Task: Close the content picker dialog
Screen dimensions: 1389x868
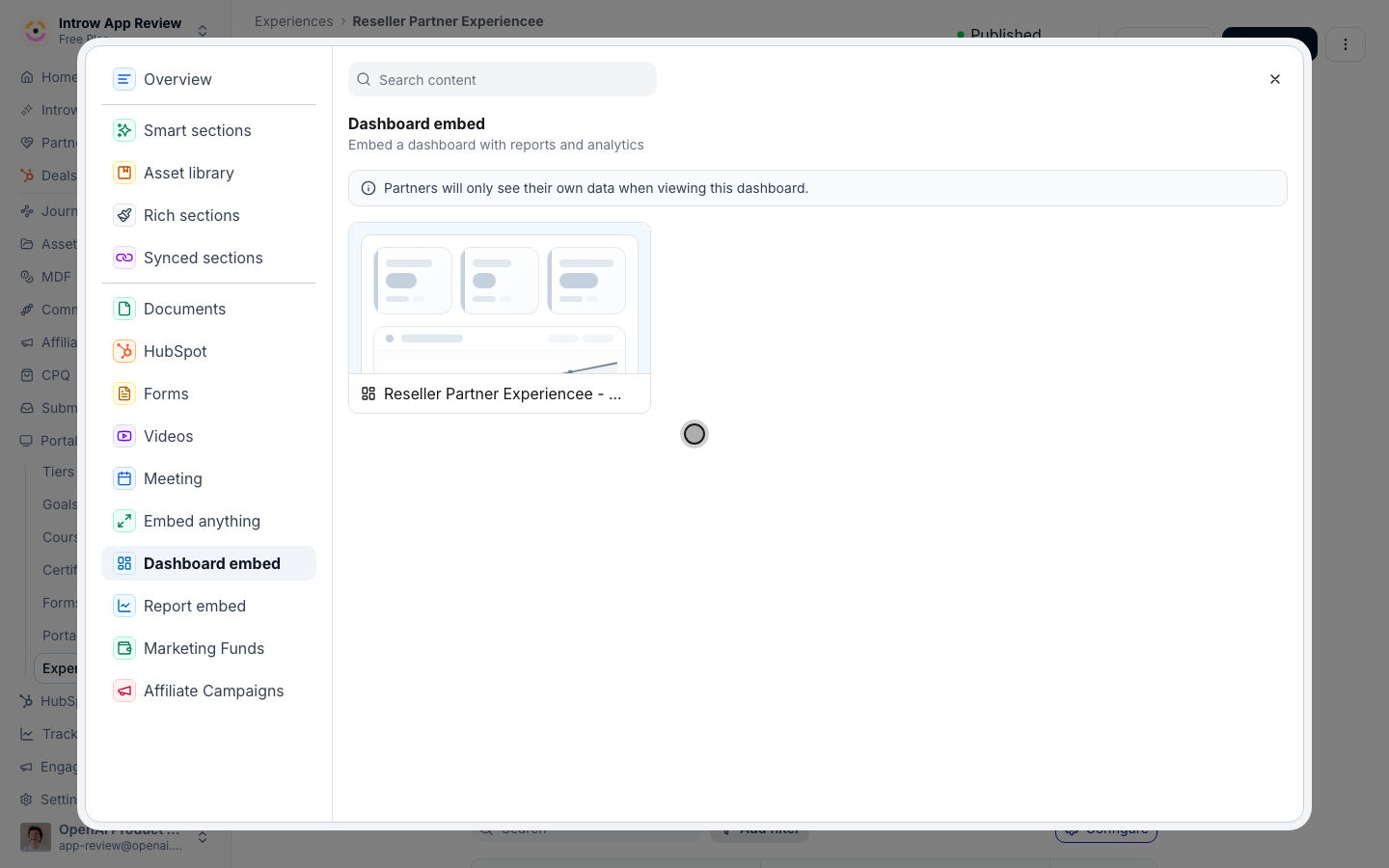Action: click(1275, 79)
